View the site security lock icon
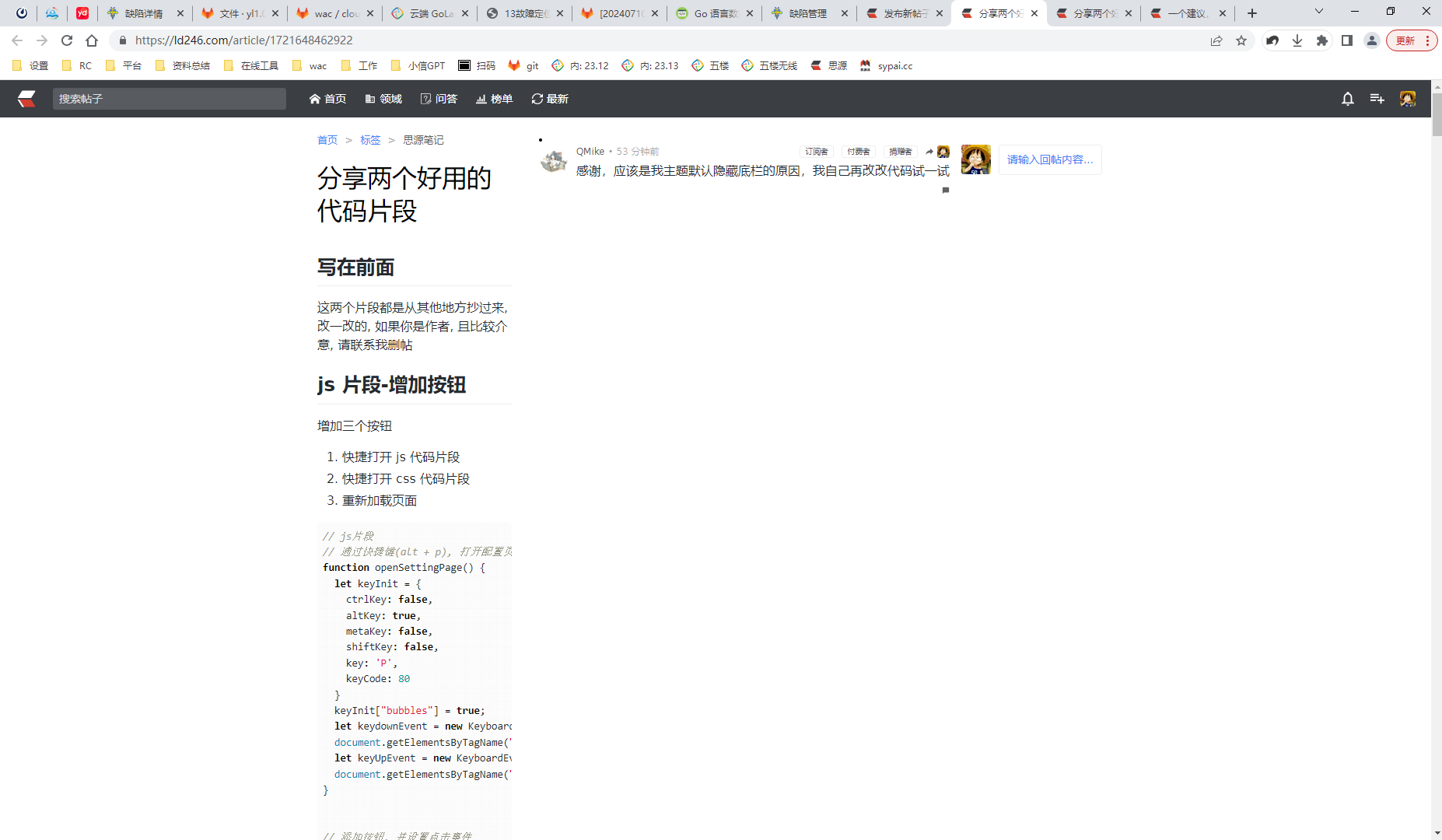 (122, 40)
